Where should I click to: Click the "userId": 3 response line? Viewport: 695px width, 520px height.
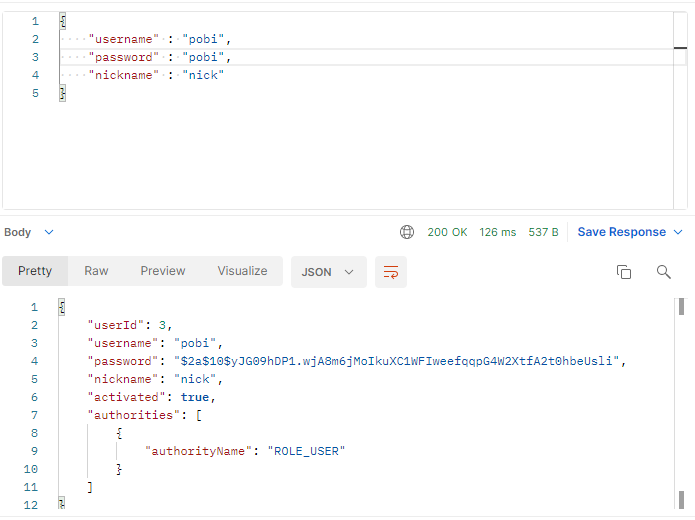tap(129, 325)
